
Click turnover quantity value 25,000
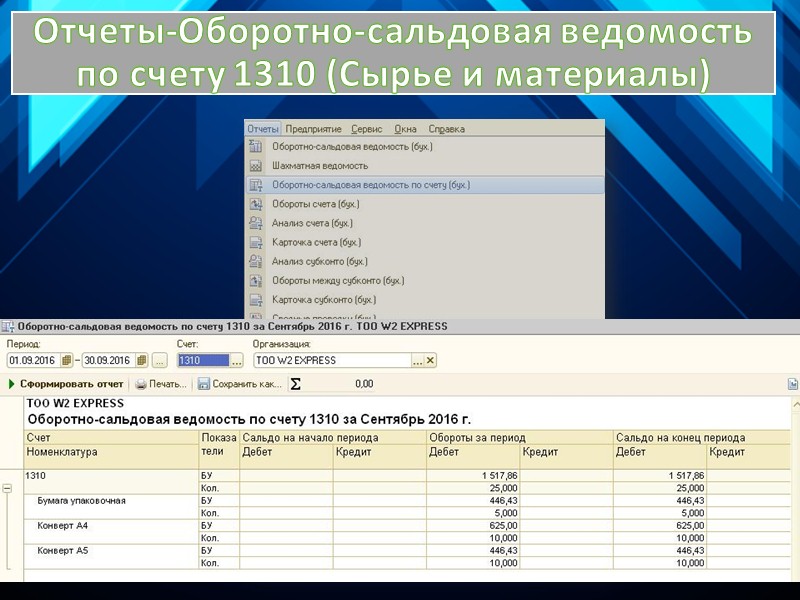[503, 488]
